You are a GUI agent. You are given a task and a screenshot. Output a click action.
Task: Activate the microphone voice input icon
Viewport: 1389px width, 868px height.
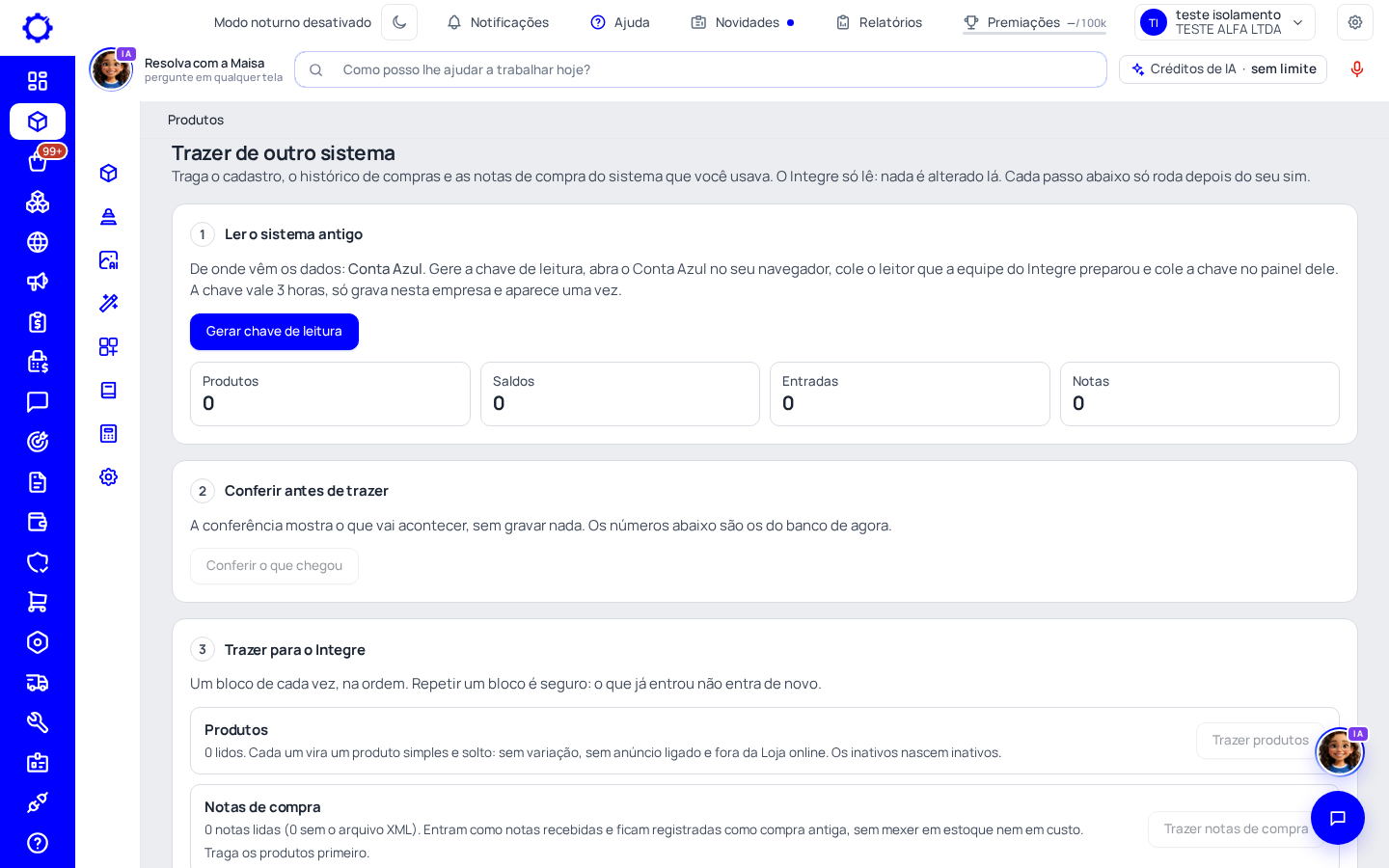tap(1357, 69)
